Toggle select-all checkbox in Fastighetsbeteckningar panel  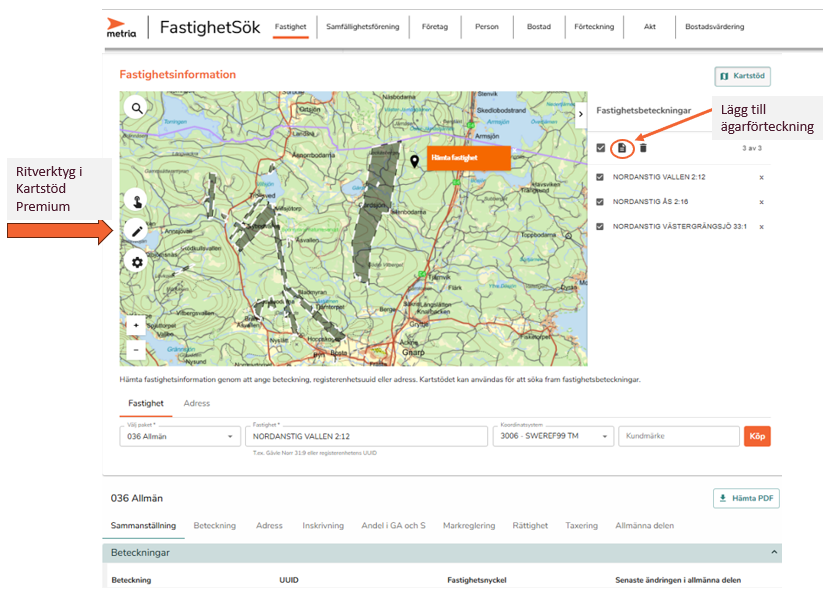(x=600, y=148)
